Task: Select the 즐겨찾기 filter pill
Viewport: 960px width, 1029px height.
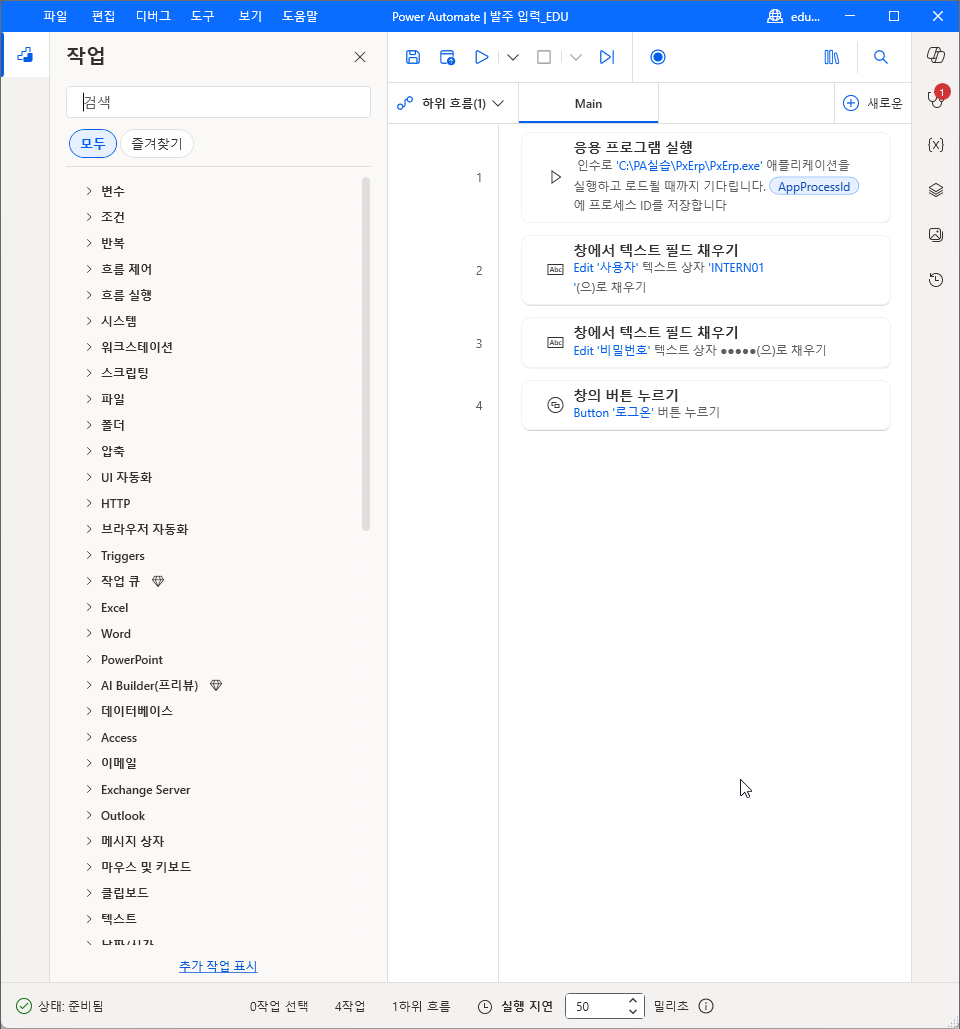Action: click(157, 144)
